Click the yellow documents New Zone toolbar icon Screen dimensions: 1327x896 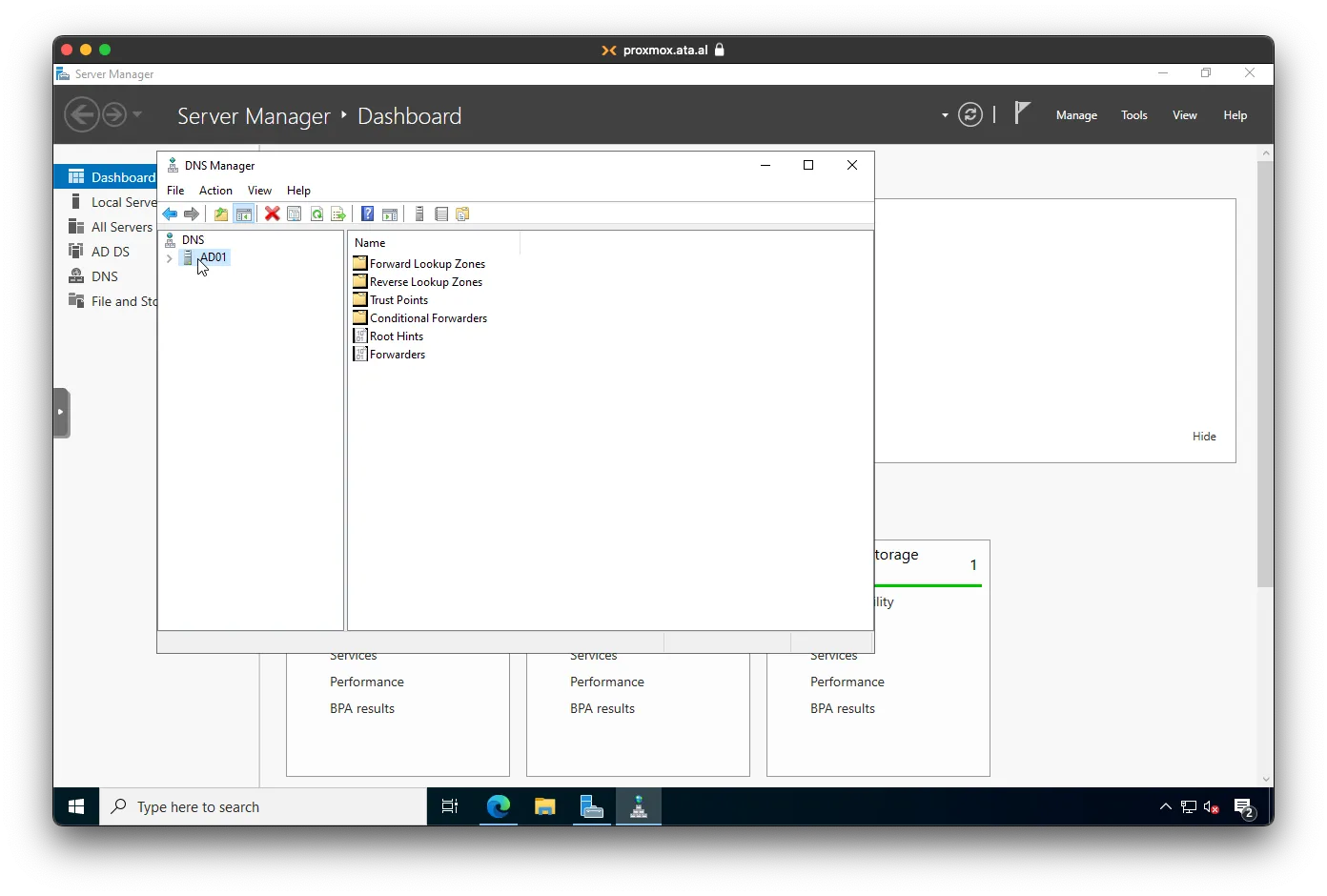(463, 214)
